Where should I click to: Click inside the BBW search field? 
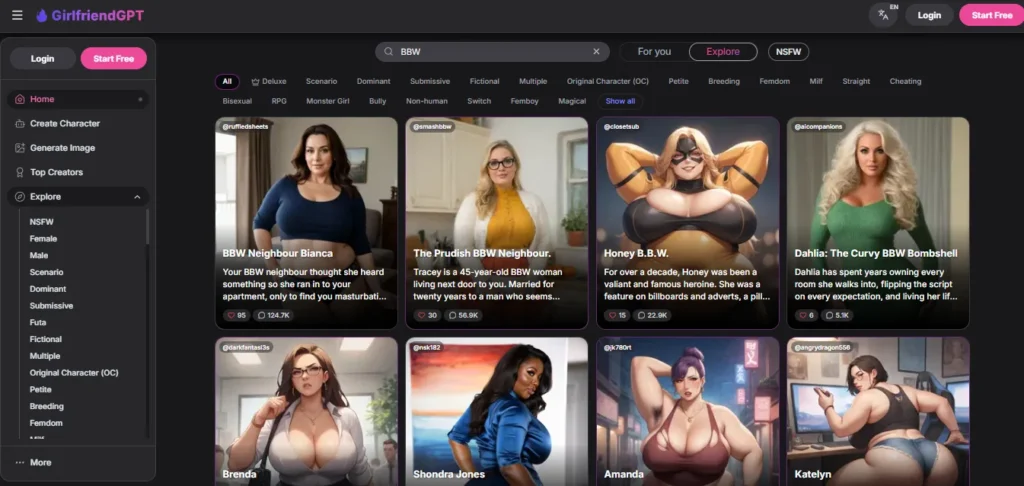coord(492,52)
